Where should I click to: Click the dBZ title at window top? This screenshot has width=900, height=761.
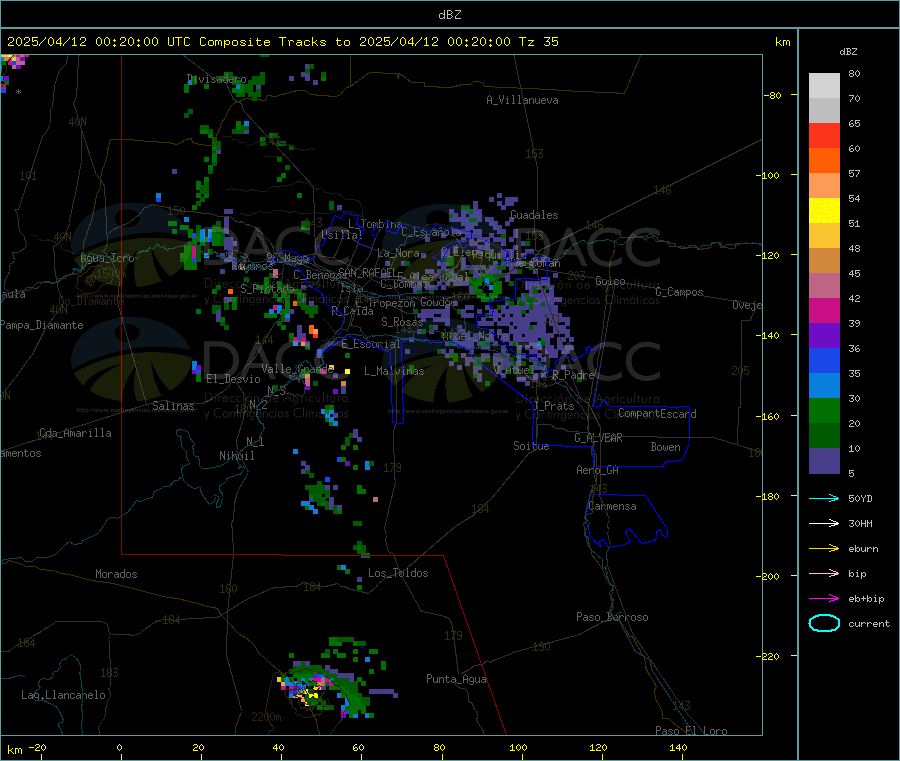coord(449,15)
